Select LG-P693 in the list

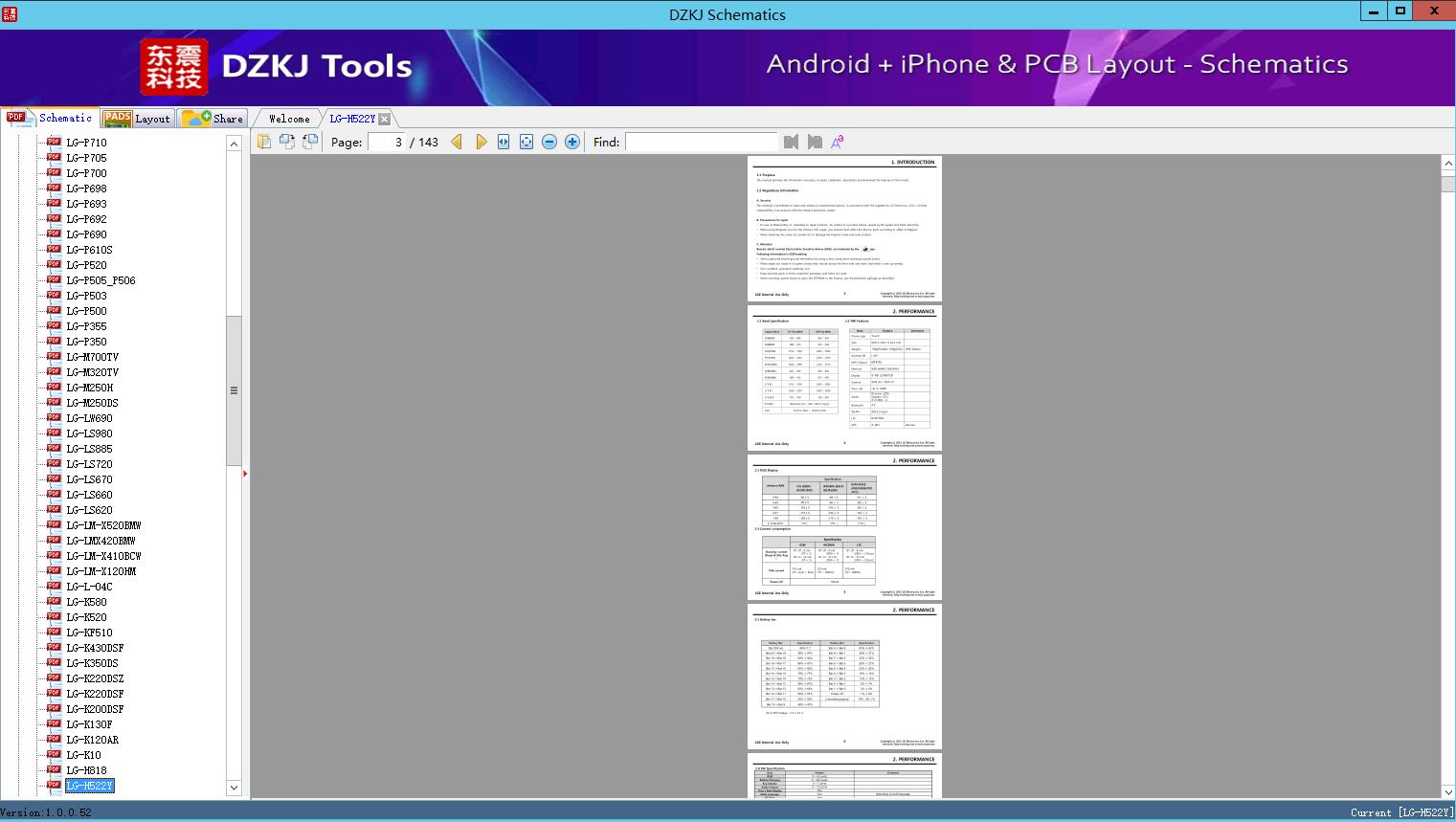pos(86,204)
